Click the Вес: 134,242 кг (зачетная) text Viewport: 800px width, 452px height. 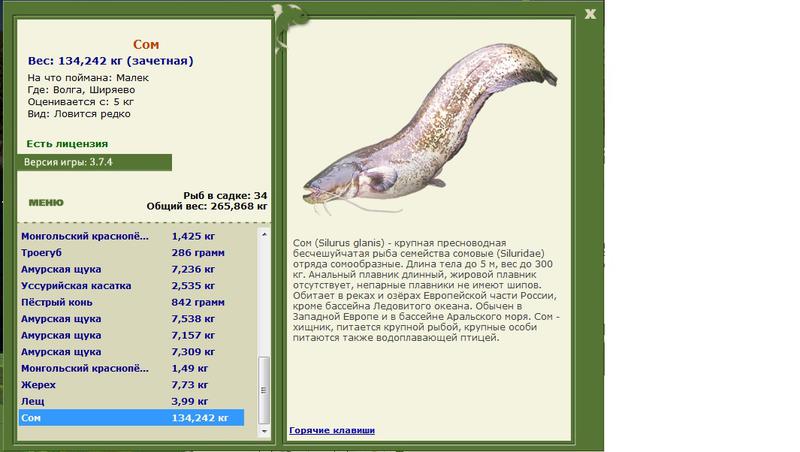click(110, 61)
